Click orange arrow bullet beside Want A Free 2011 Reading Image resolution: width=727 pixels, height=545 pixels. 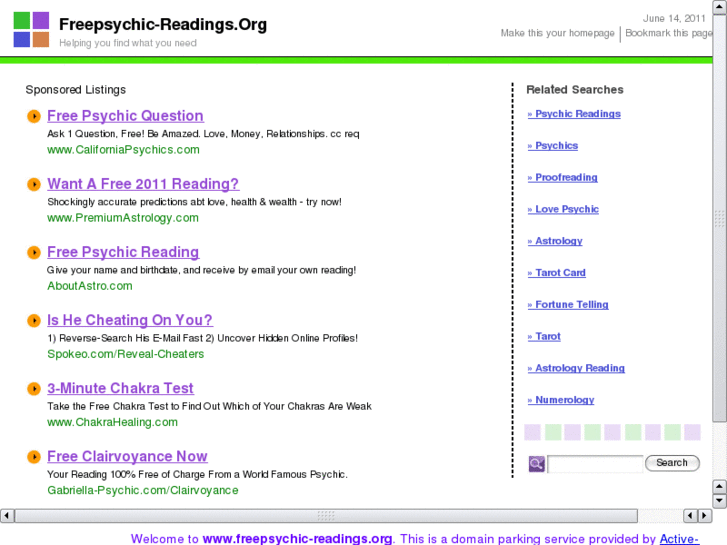pyautogui.click(x=34, y=184)
